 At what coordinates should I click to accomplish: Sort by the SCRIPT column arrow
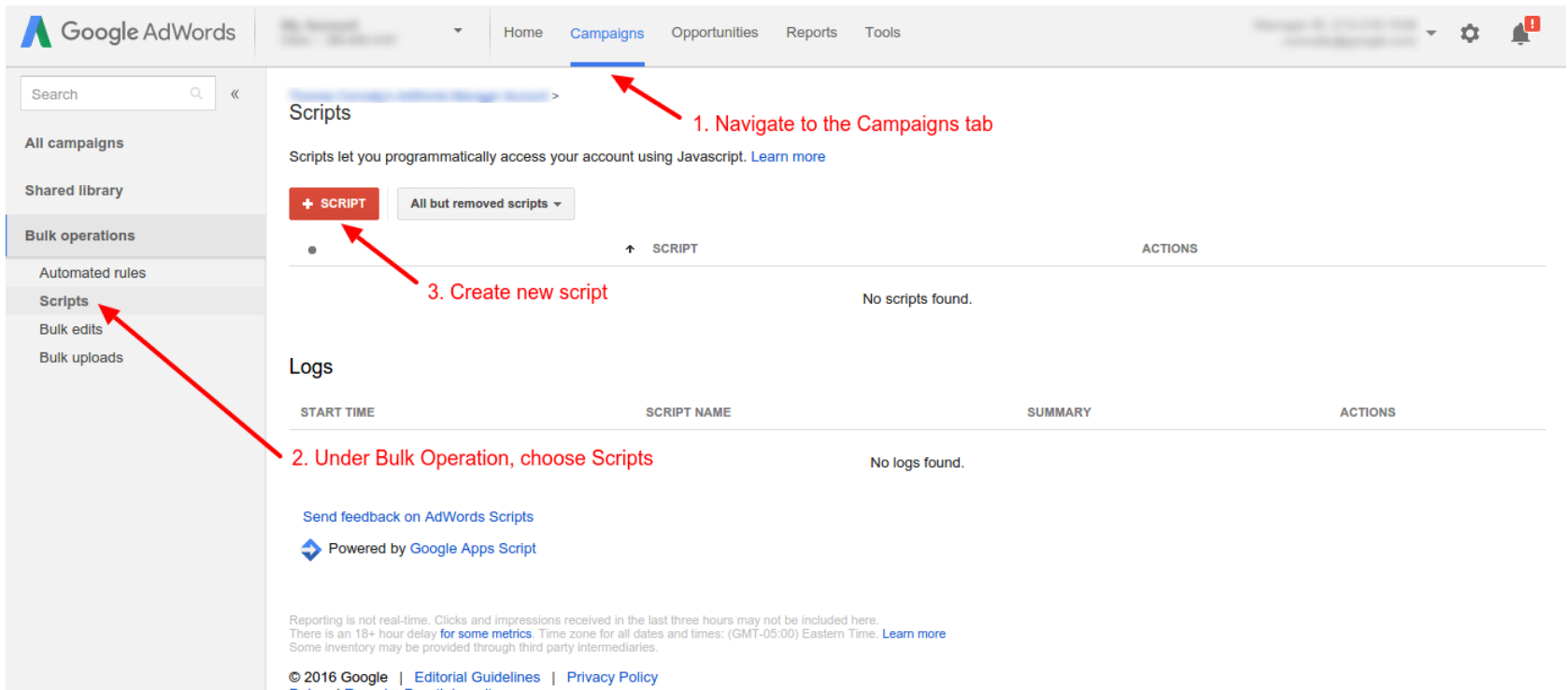630,249
